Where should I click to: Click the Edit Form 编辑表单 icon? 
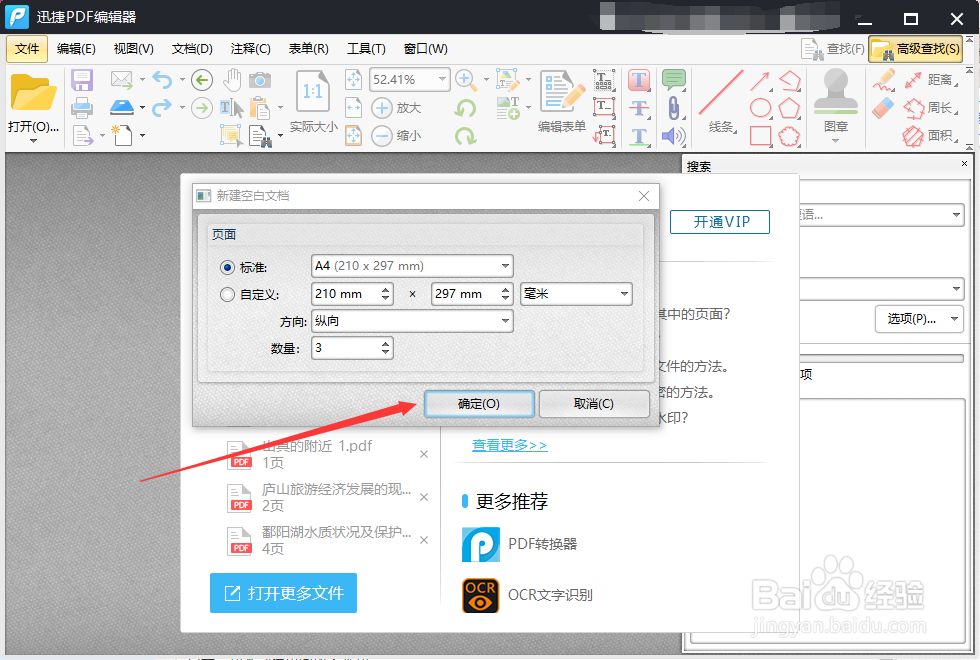[x=562, y=101]
